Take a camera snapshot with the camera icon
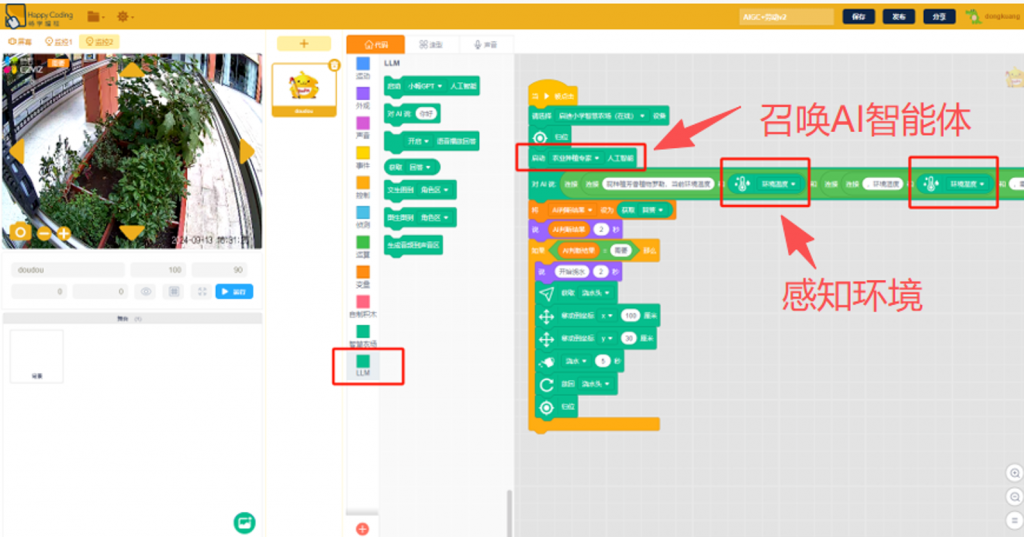The height and width of the screenshot is (537, 1024). pyautogui.click(x=20, y=232)
